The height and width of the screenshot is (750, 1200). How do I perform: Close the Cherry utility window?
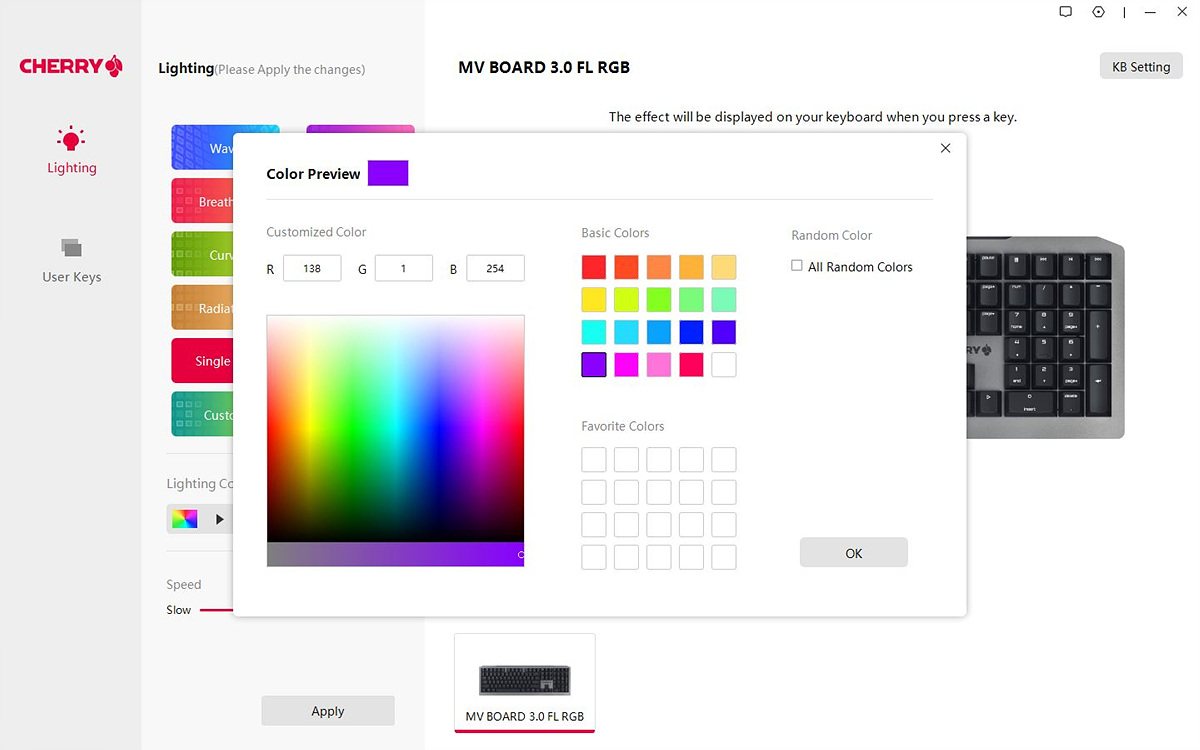pyautogui.click(x=1181, y=12)
